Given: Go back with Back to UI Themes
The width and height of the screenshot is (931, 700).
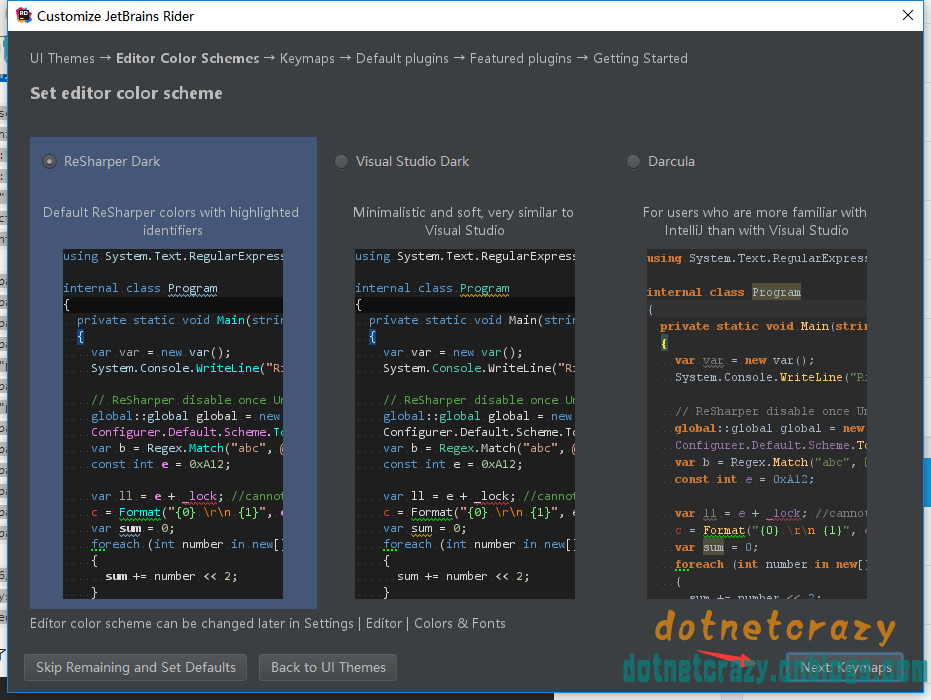Looking at the screenshot, I should [x=328, y=667].
